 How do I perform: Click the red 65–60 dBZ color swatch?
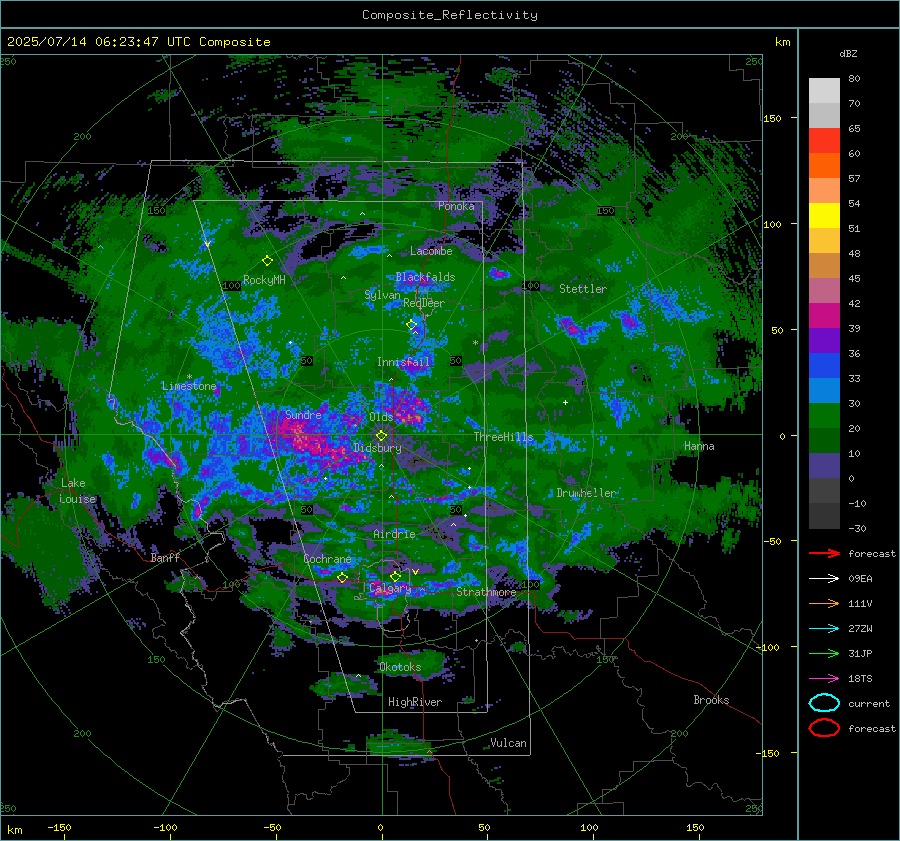point(824,141)
